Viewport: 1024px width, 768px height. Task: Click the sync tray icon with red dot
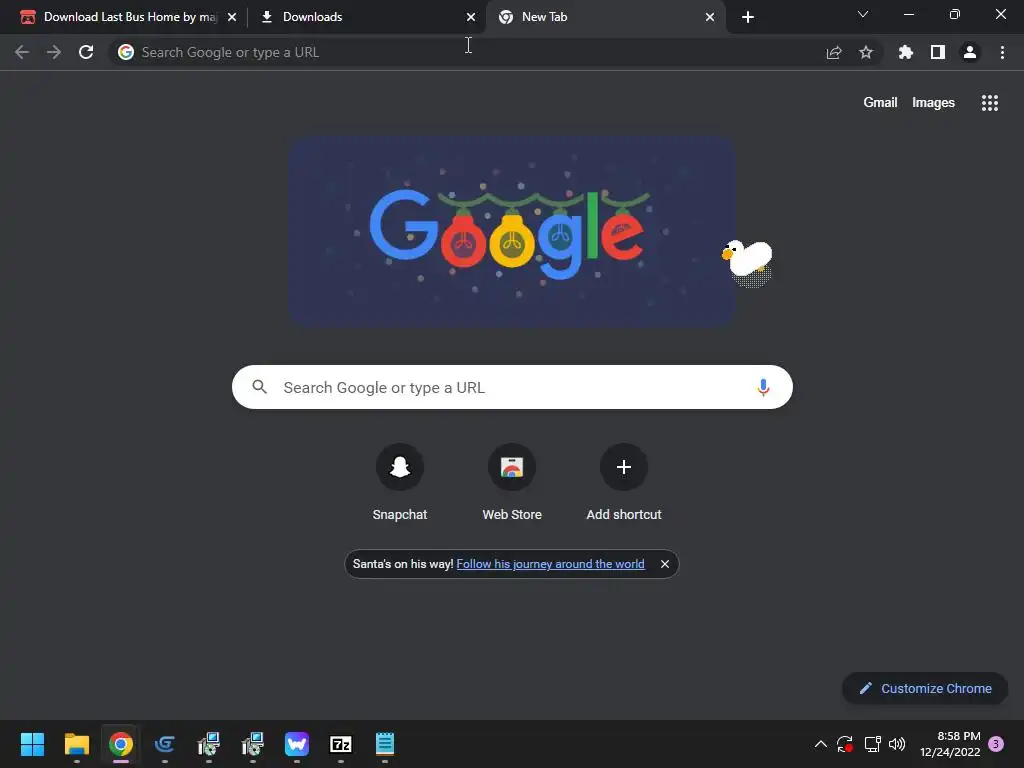pyautogui.click(x=845, y=744)
